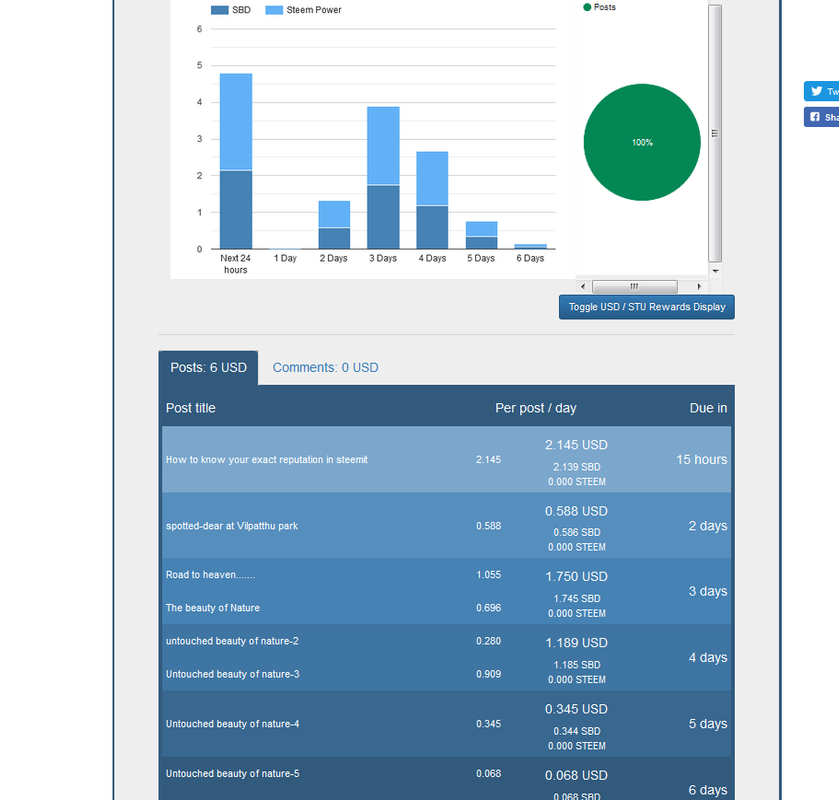
Task: Click the '4 days' due time
Action: click(708, 658)
